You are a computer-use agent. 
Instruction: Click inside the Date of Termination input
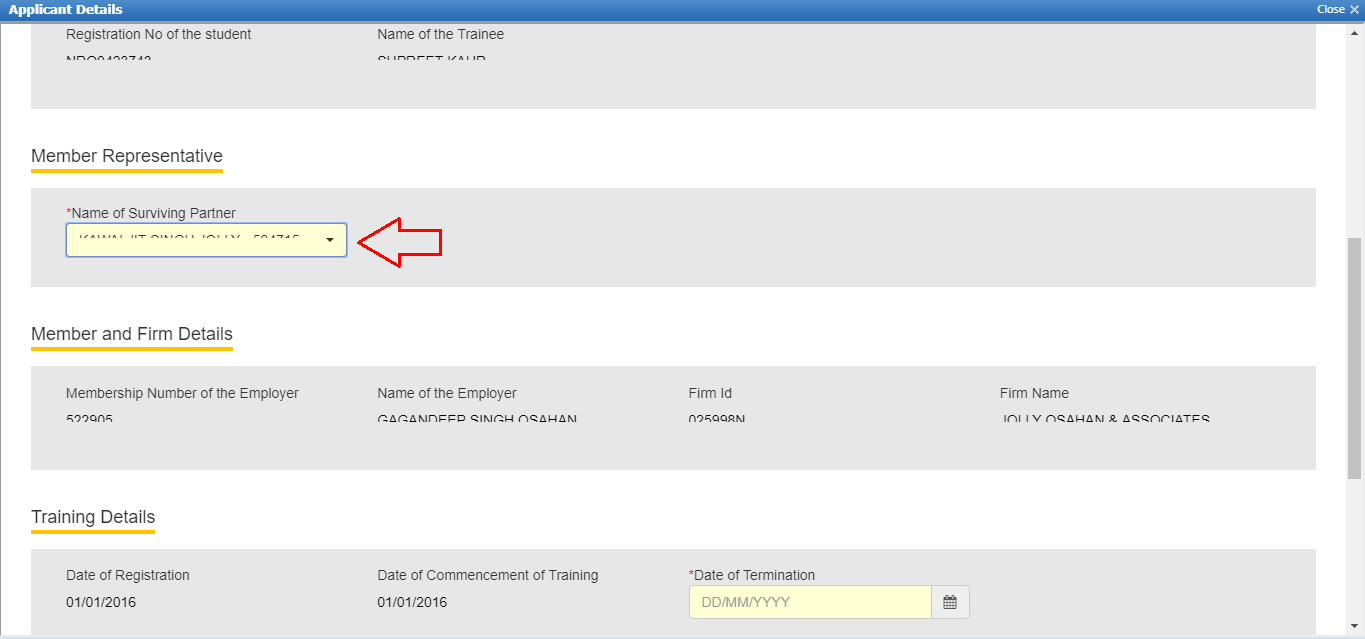point(810,601)
